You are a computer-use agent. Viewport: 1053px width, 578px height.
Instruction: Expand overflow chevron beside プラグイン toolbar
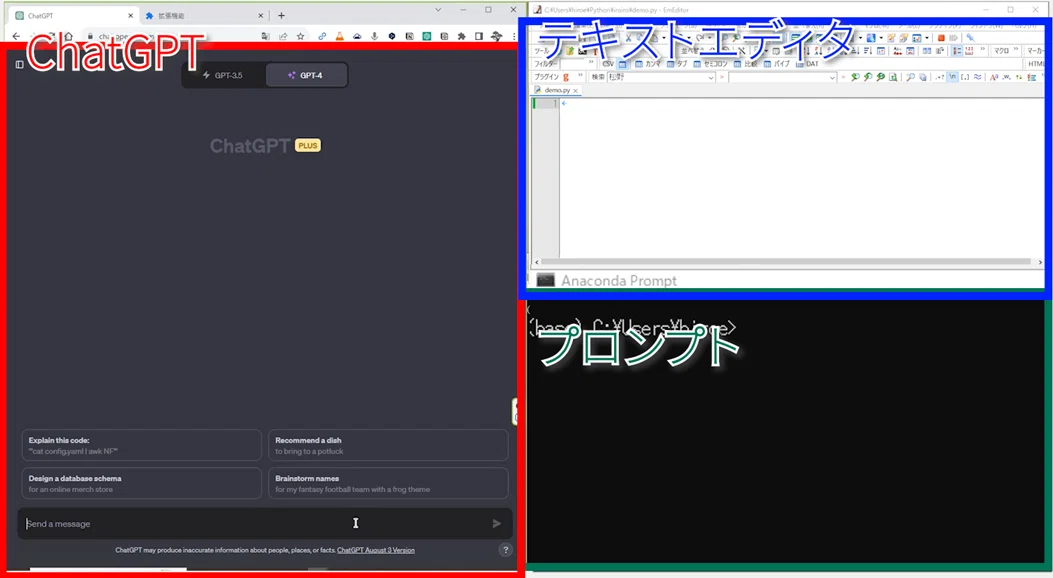coord(580,76)
